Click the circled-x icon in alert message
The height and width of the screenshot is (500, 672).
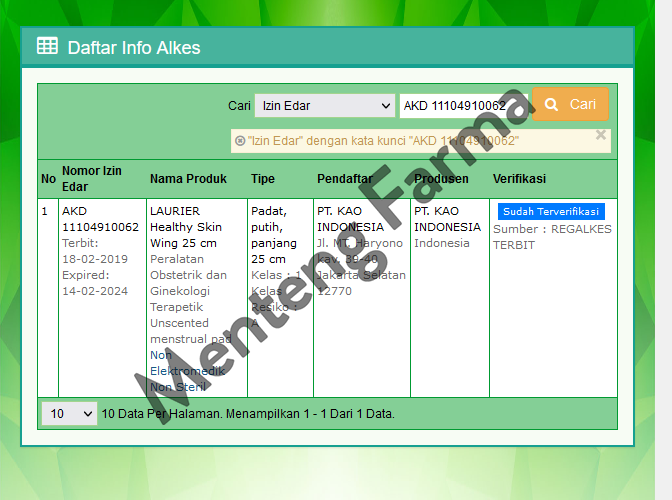[x=240, y=142]
